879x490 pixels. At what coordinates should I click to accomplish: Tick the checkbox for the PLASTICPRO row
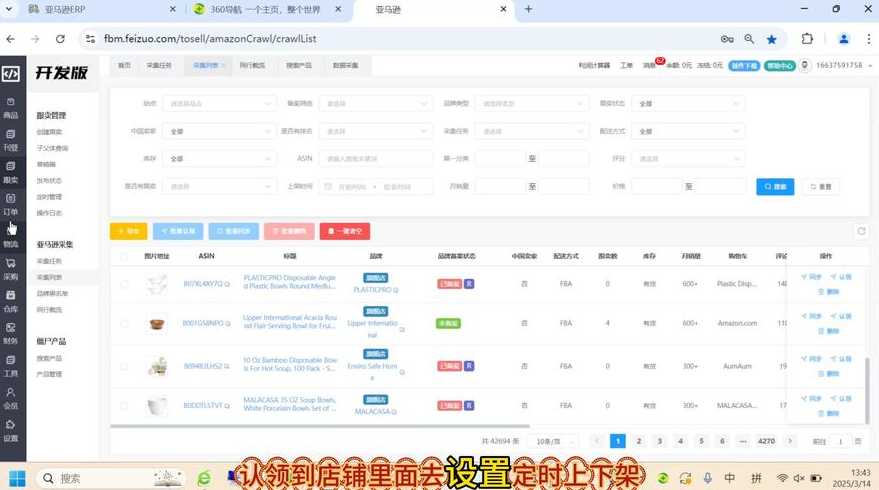click(124, 284)
